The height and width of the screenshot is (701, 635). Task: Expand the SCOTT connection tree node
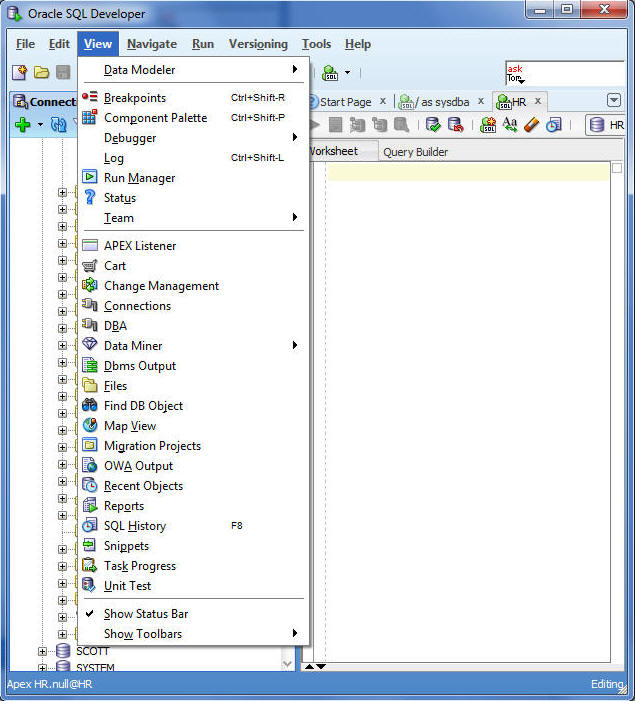43,651
